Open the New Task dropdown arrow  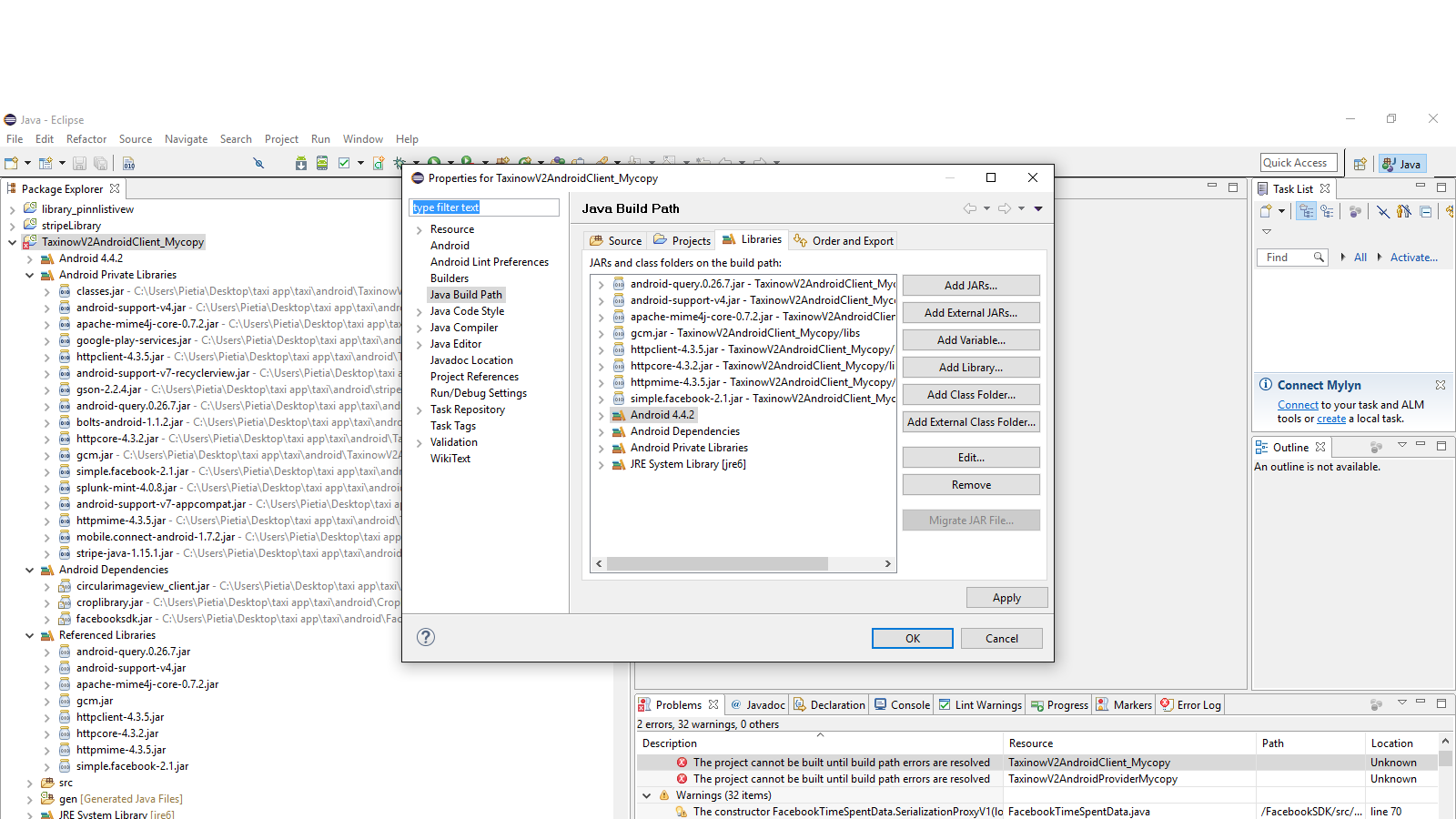click(x=1281, y=211)
